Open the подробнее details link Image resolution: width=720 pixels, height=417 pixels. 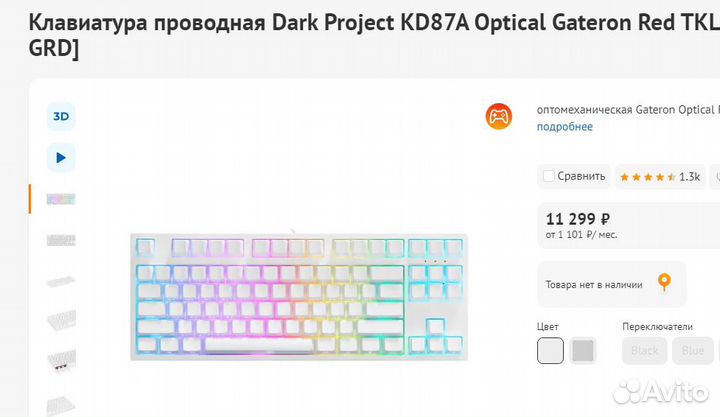(564, 127)
